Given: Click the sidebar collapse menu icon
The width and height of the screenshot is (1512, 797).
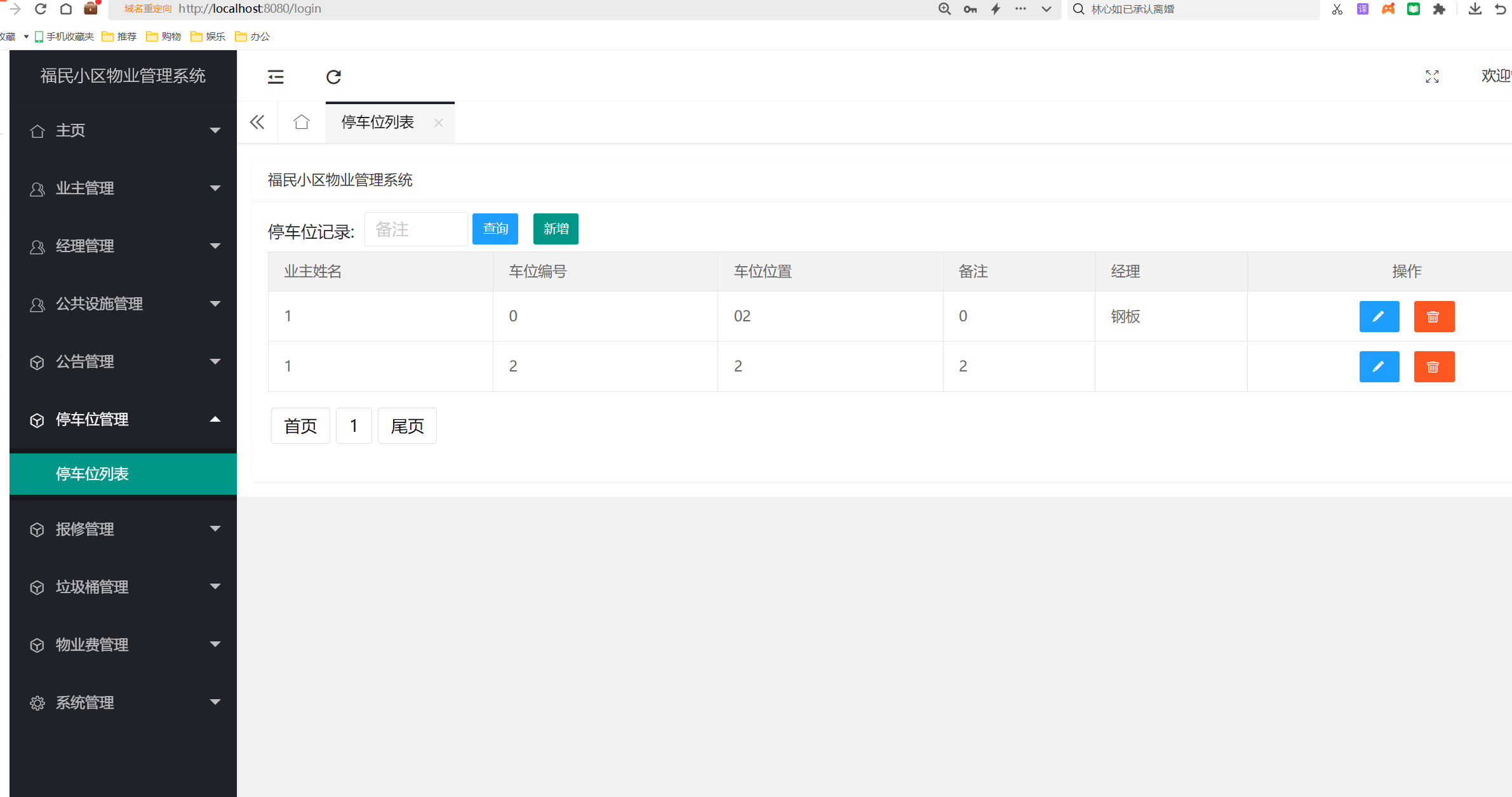Looking at the screenshot, I should [x=276, y=77].
